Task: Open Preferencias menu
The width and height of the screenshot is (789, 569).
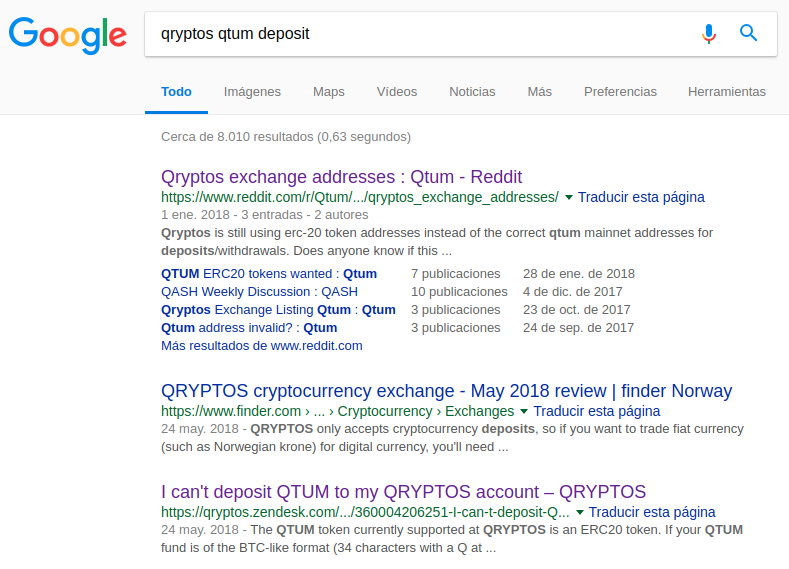Action: (x=620, y=92)
